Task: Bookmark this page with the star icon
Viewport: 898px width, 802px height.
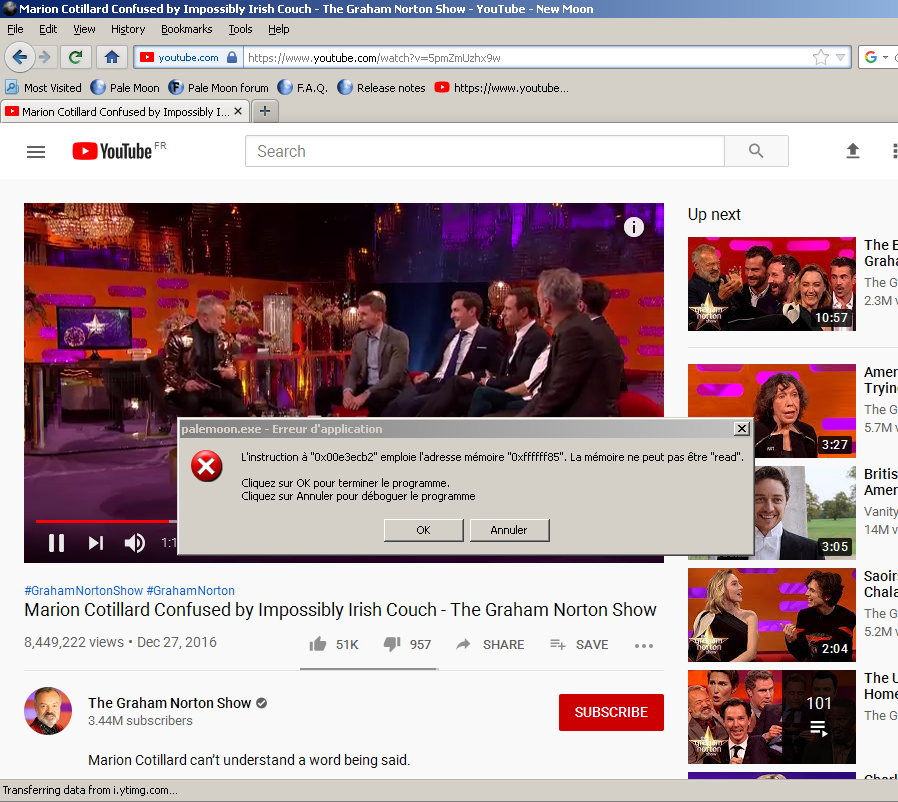Action: [x=821, y=57]
